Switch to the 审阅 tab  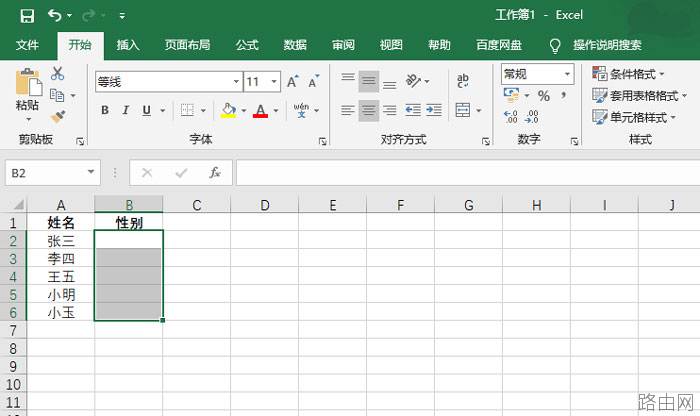[x=343, y=45]
